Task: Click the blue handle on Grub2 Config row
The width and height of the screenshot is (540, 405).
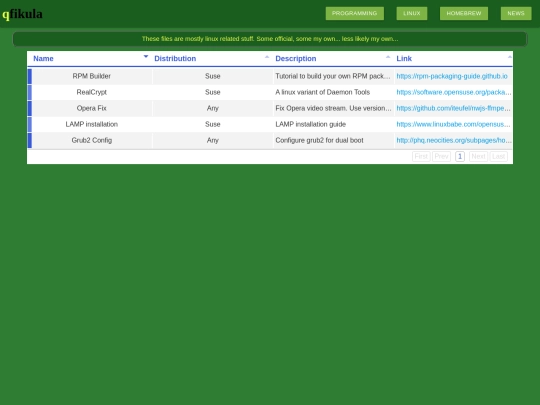Action: point(30,140)
